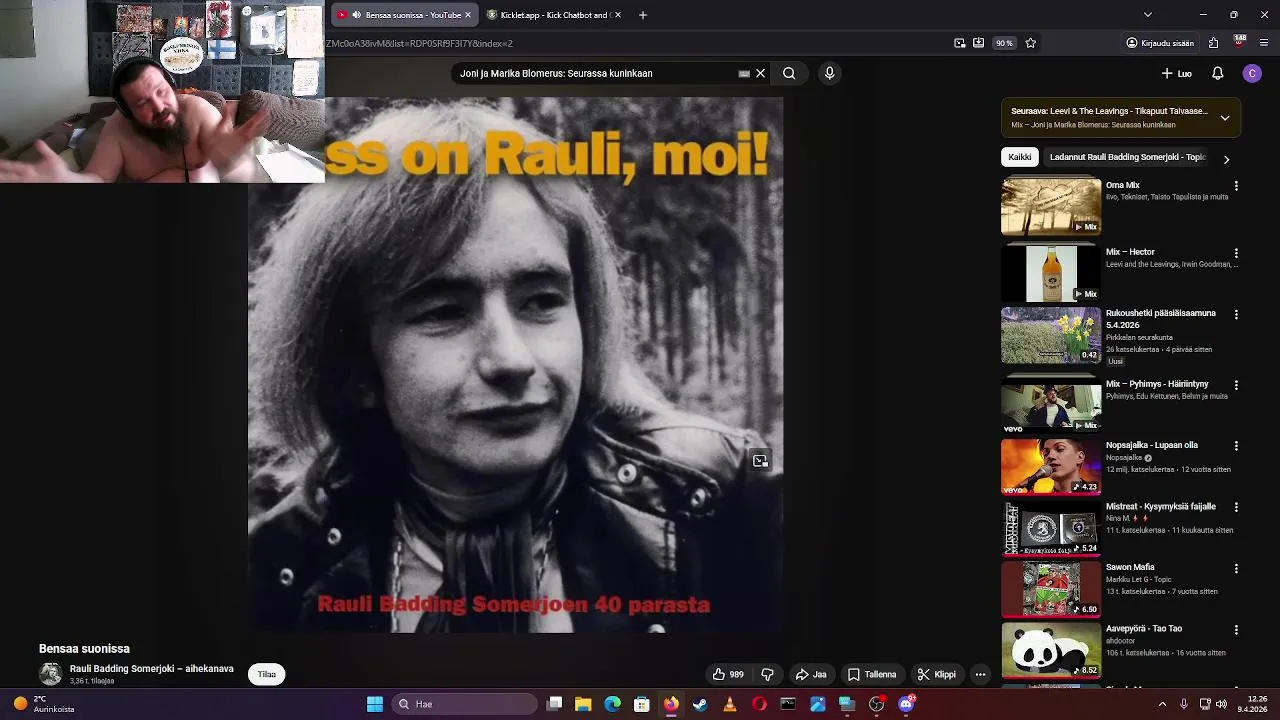Launch Steam from the taskbar
The height and width of the screenshot is (720, 1280).
[700, 704]
